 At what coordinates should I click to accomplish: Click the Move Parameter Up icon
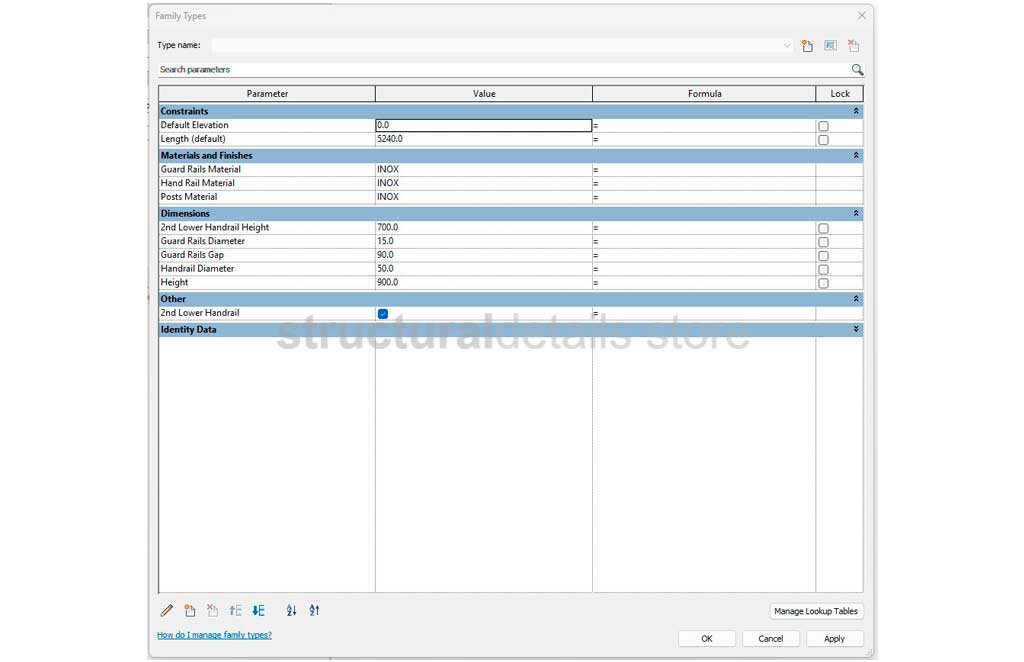click(236, 611)
